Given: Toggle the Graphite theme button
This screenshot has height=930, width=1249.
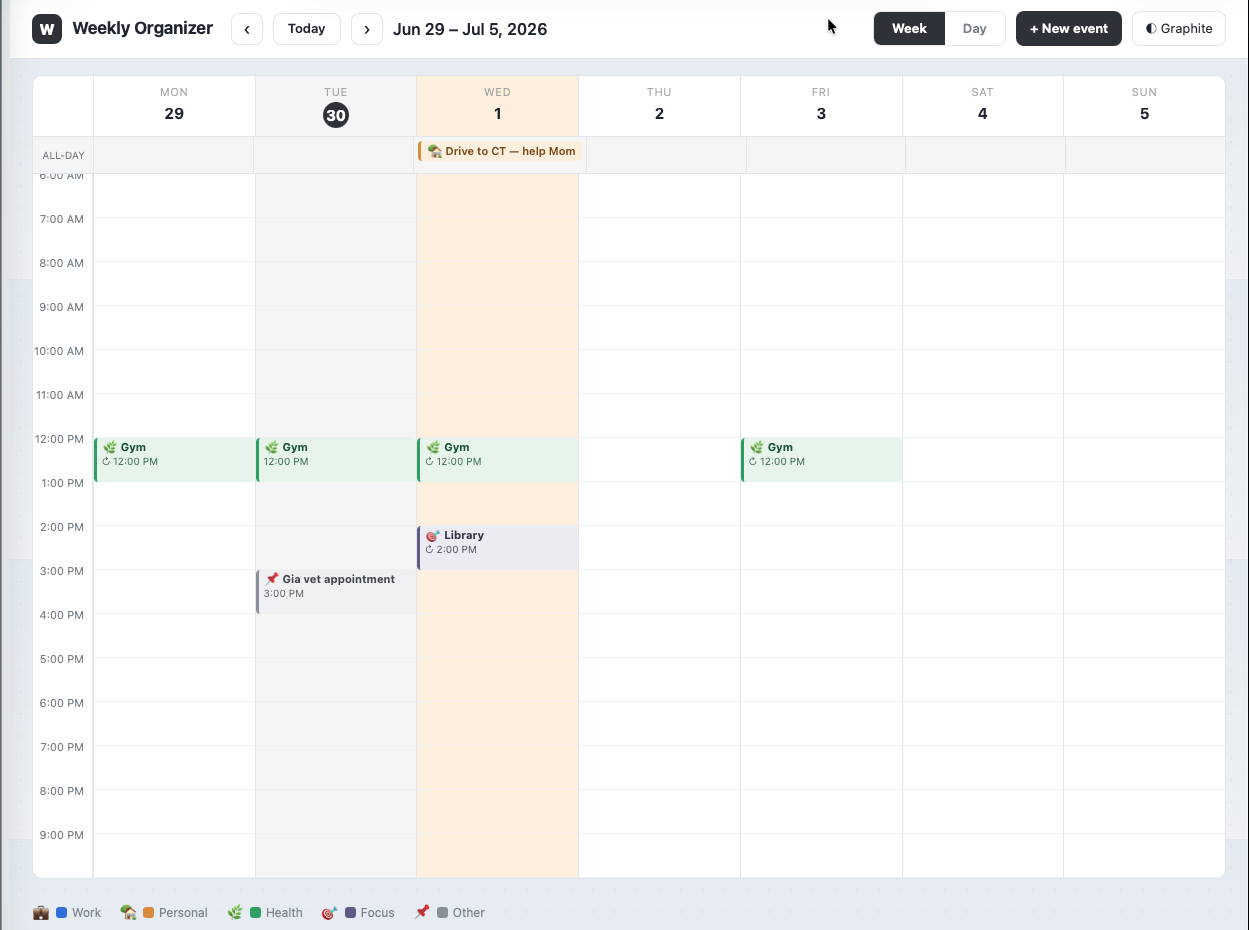Looking at the screenshot, I should [1179, 29].
